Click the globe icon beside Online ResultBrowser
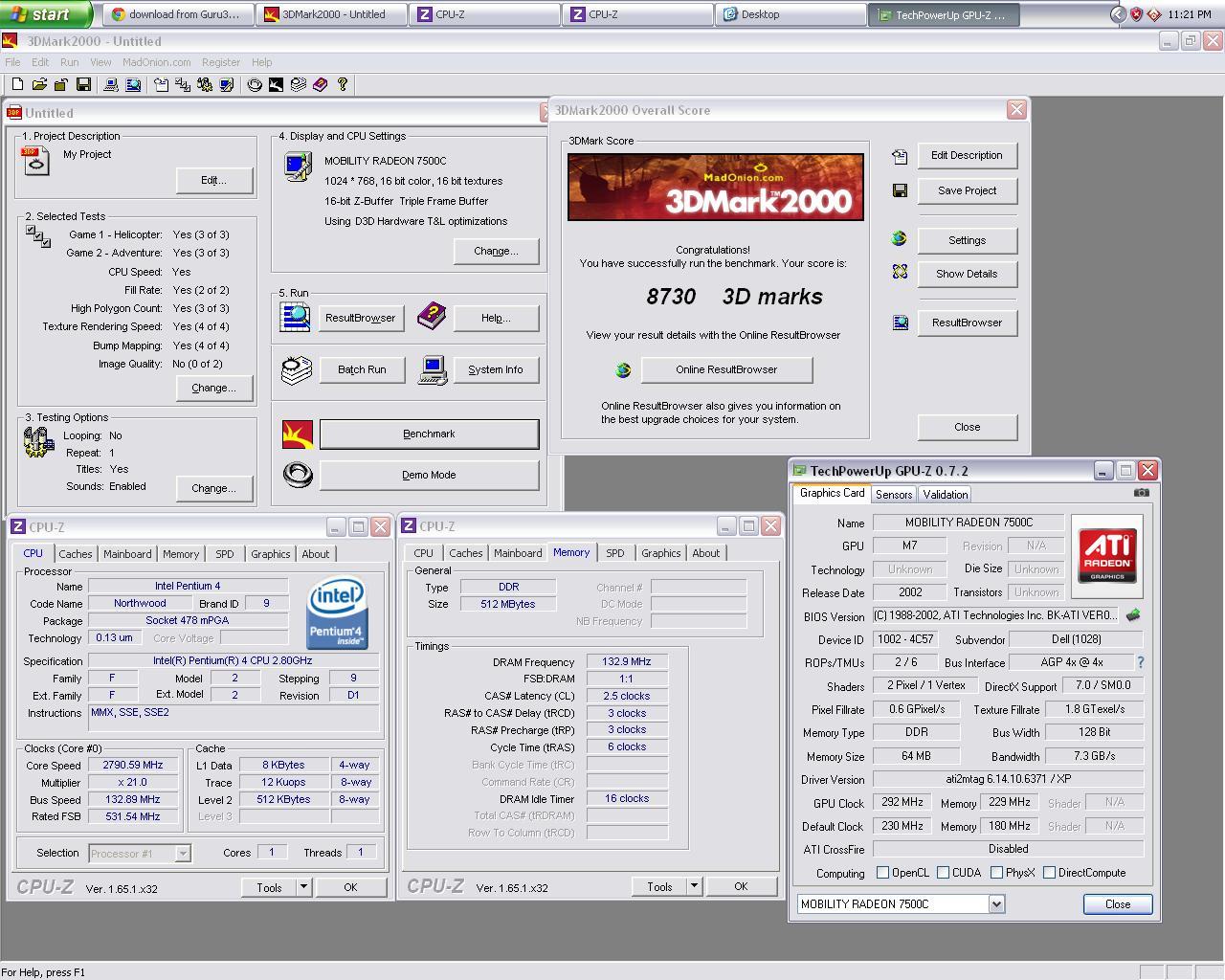Viewport: 1225px width, 980px height. pos(623,370)
